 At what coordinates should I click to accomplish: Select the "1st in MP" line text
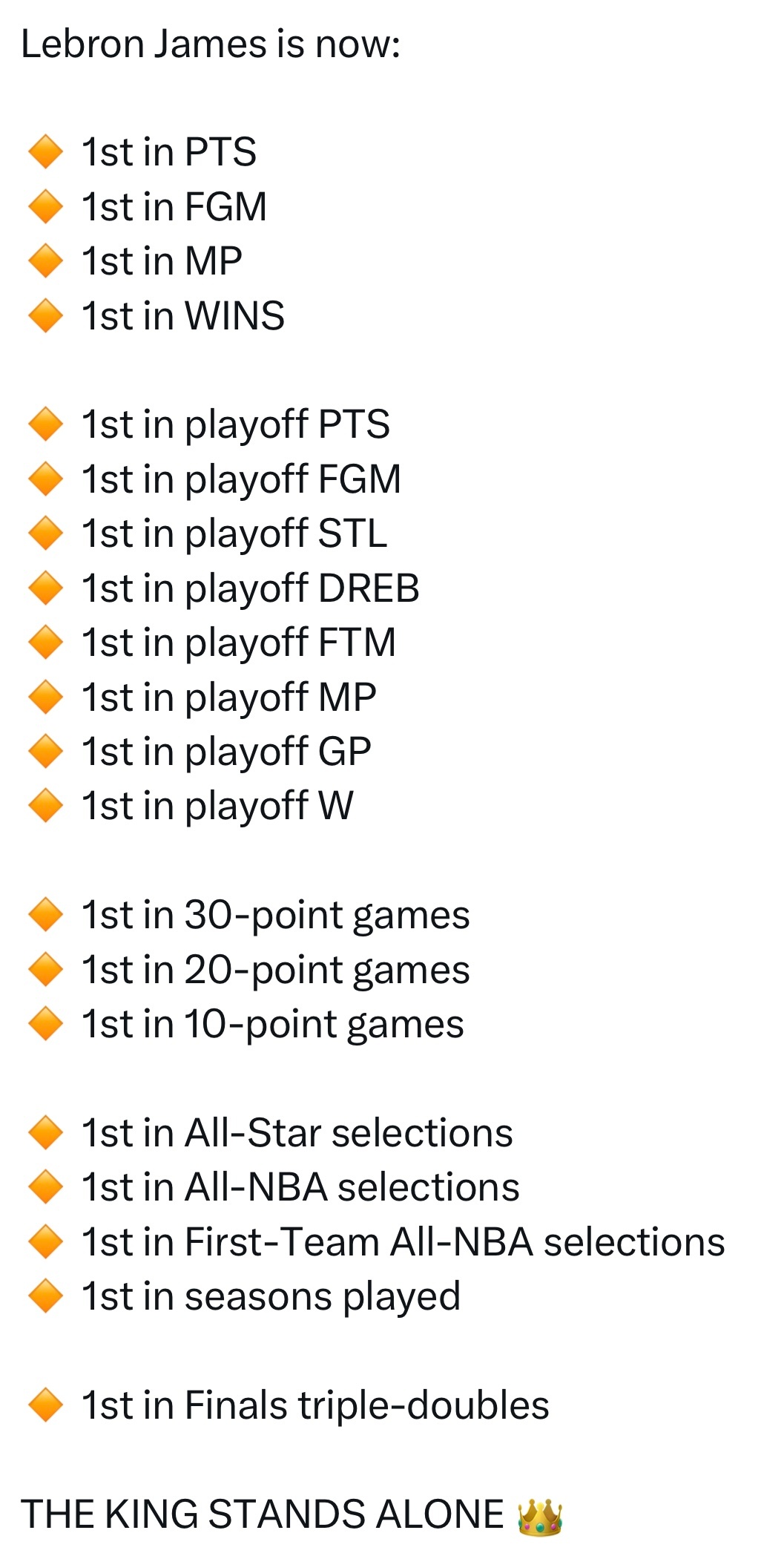(x=162, y=261)
